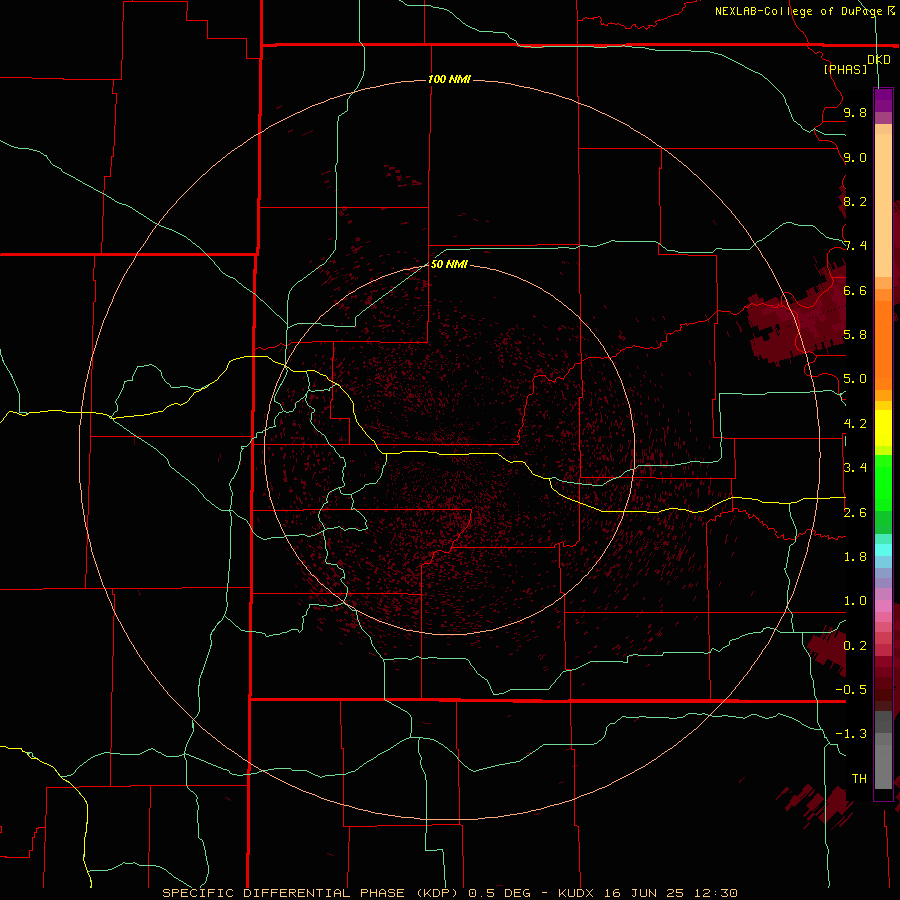Click the 6.6 legend value
900x900 pixels.
(x=855, y=290)
